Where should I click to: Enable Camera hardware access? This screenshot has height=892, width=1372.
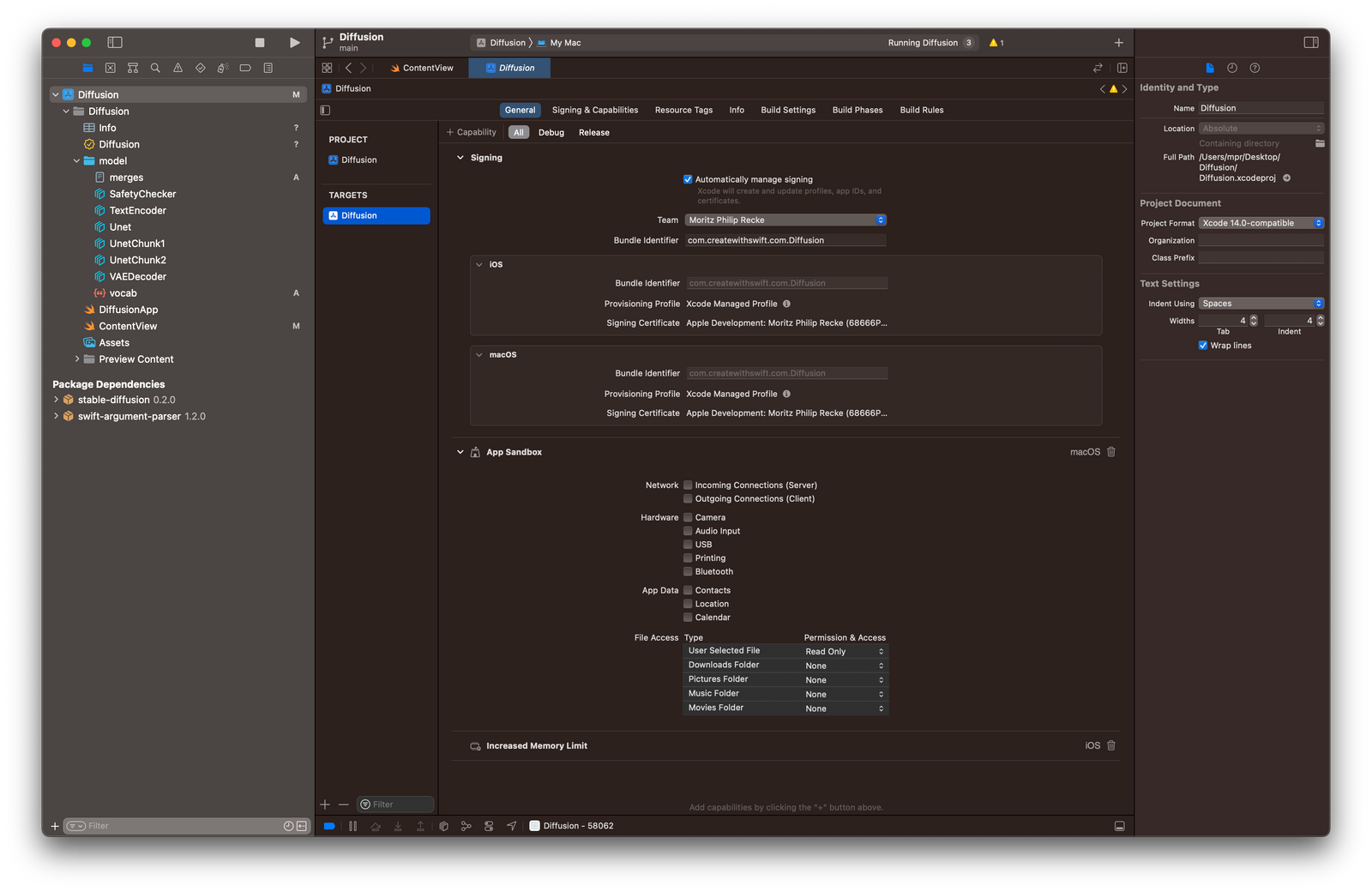pos(688,517)
